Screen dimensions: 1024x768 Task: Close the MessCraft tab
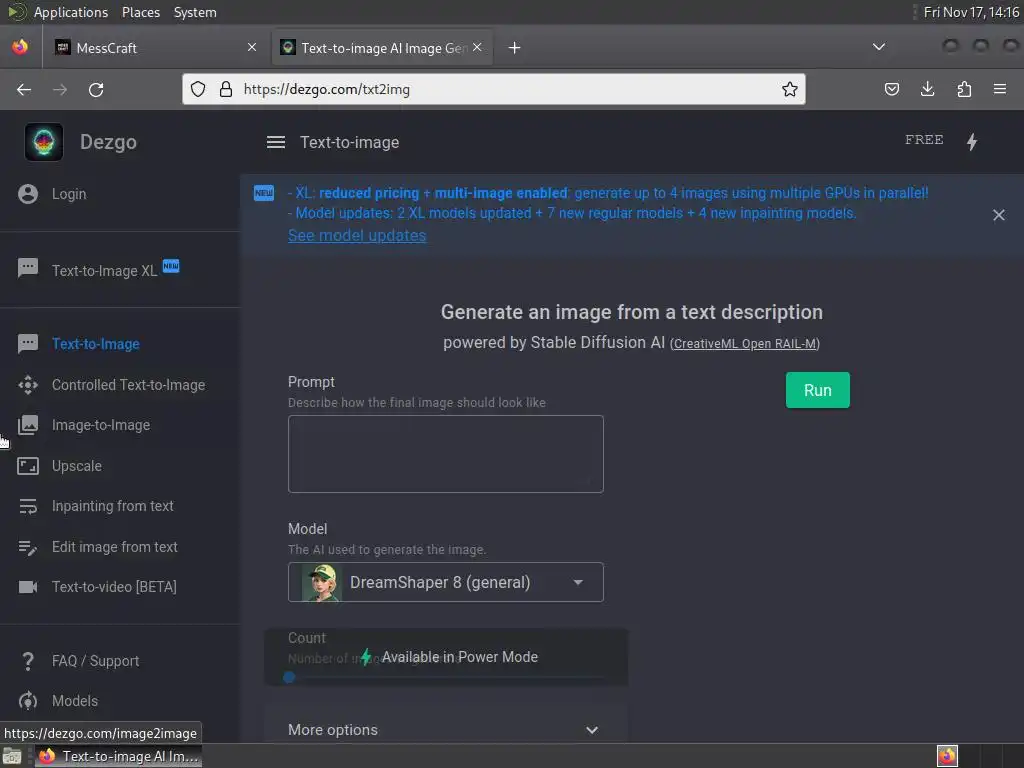pos(252,47)
